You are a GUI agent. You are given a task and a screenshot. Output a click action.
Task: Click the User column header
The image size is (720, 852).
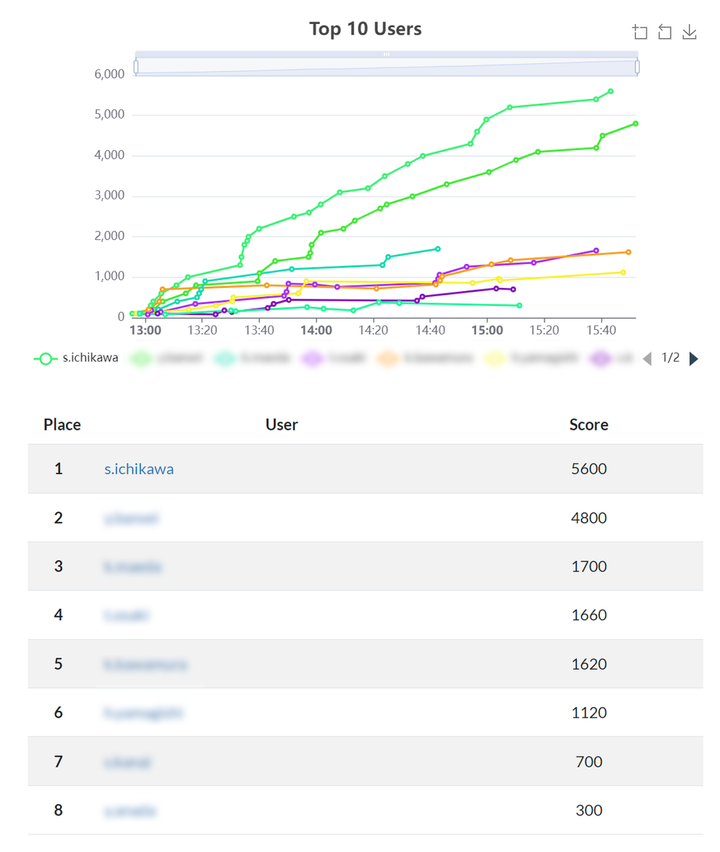point(281,424)
